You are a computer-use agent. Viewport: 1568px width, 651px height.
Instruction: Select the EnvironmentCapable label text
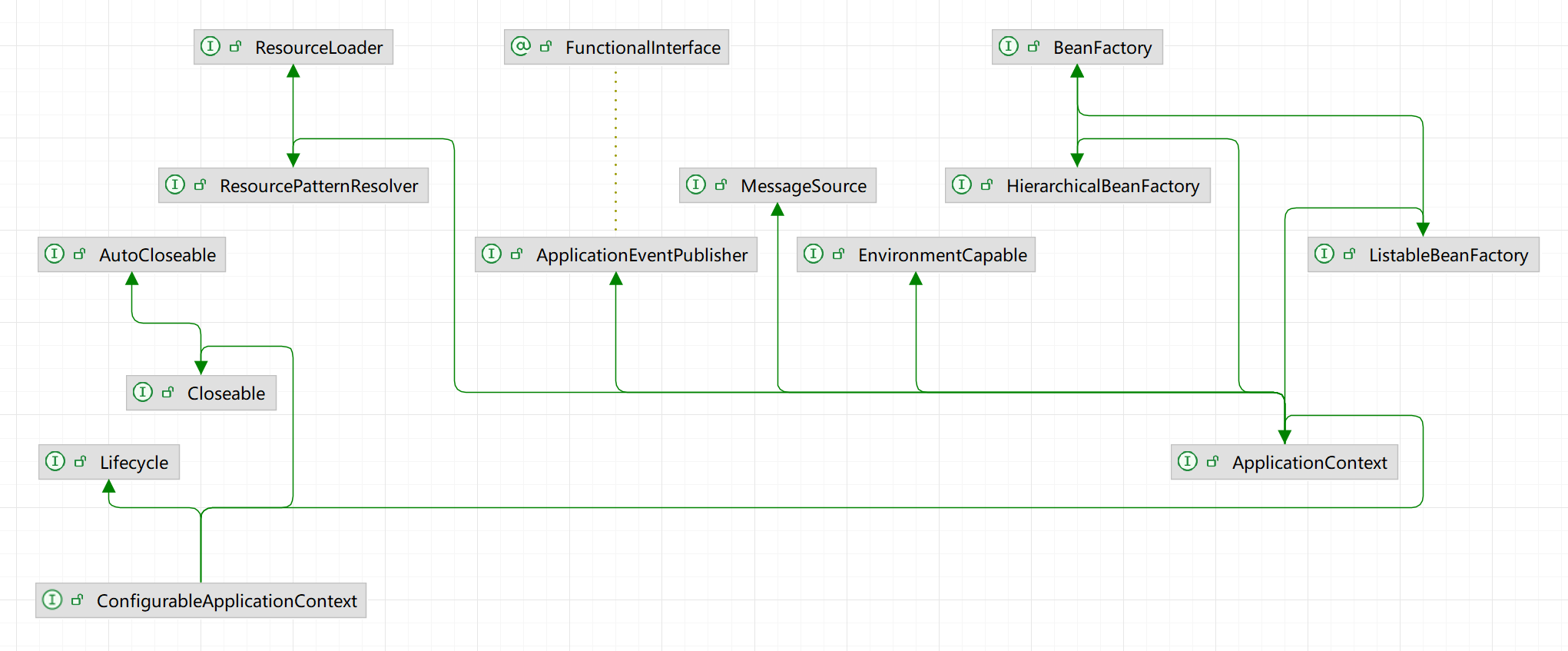click(x=942, y=255)
